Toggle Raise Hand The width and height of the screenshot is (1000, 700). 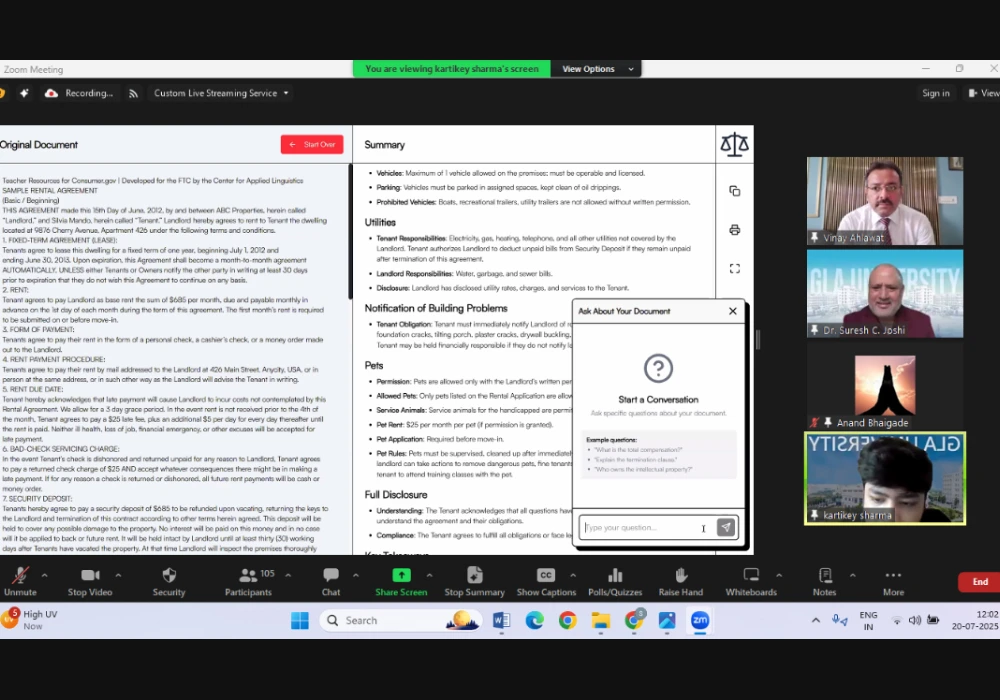point(680,576)
